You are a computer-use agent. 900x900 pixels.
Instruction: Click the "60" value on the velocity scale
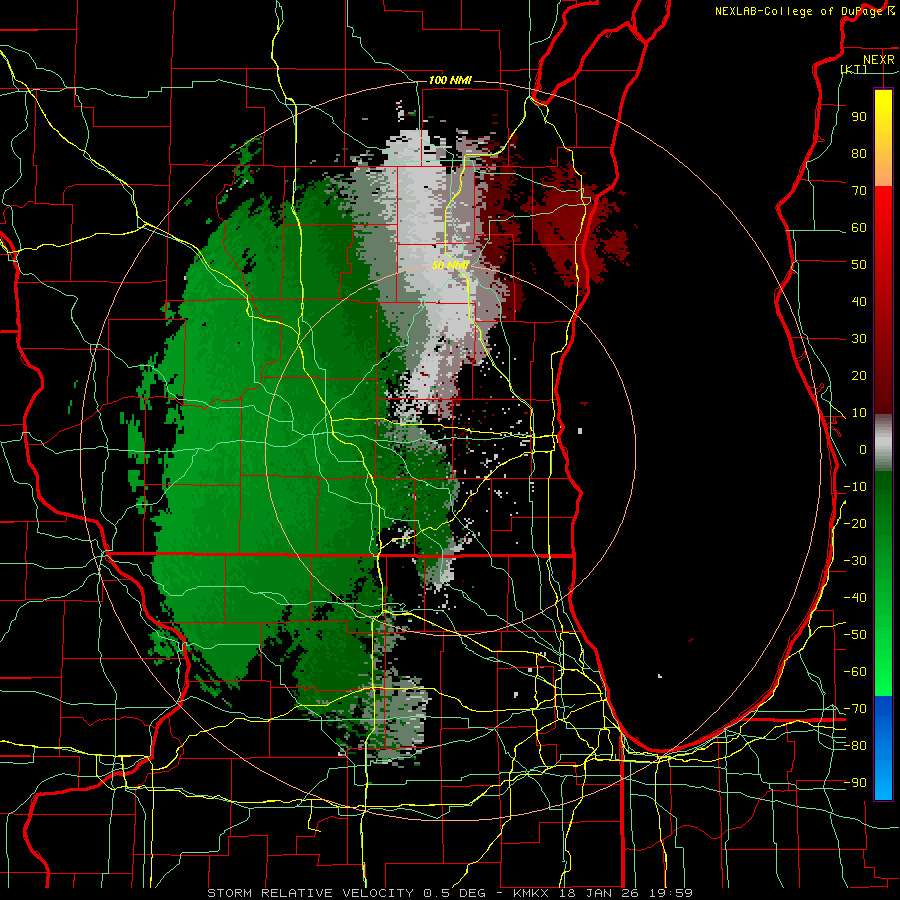(859, 228)
